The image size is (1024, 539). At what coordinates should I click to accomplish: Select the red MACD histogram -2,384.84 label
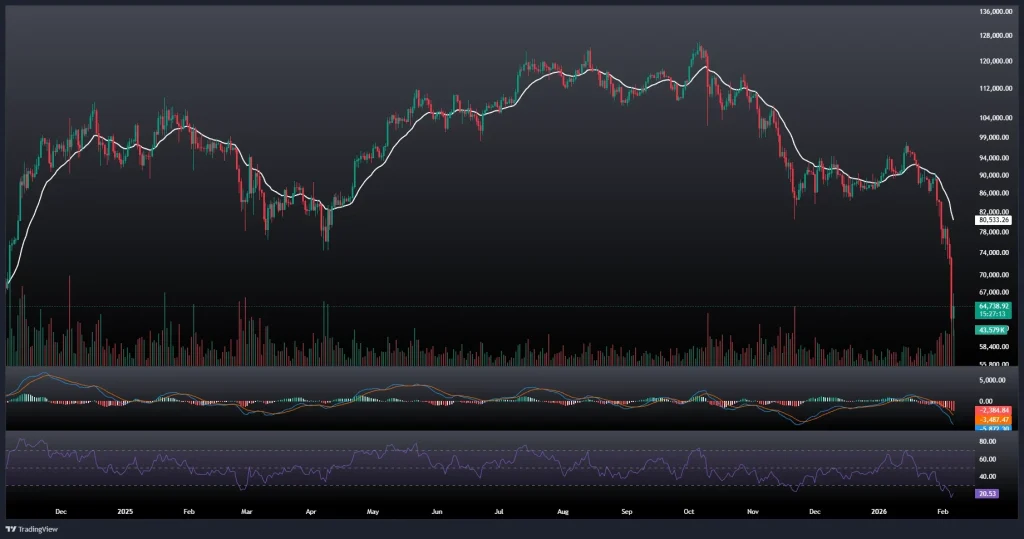click(991, 410)
